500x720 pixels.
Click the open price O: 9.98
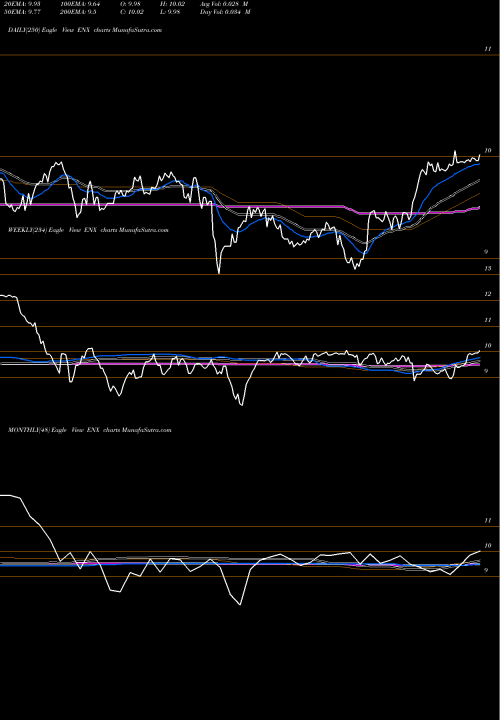(x=128, y=4)
